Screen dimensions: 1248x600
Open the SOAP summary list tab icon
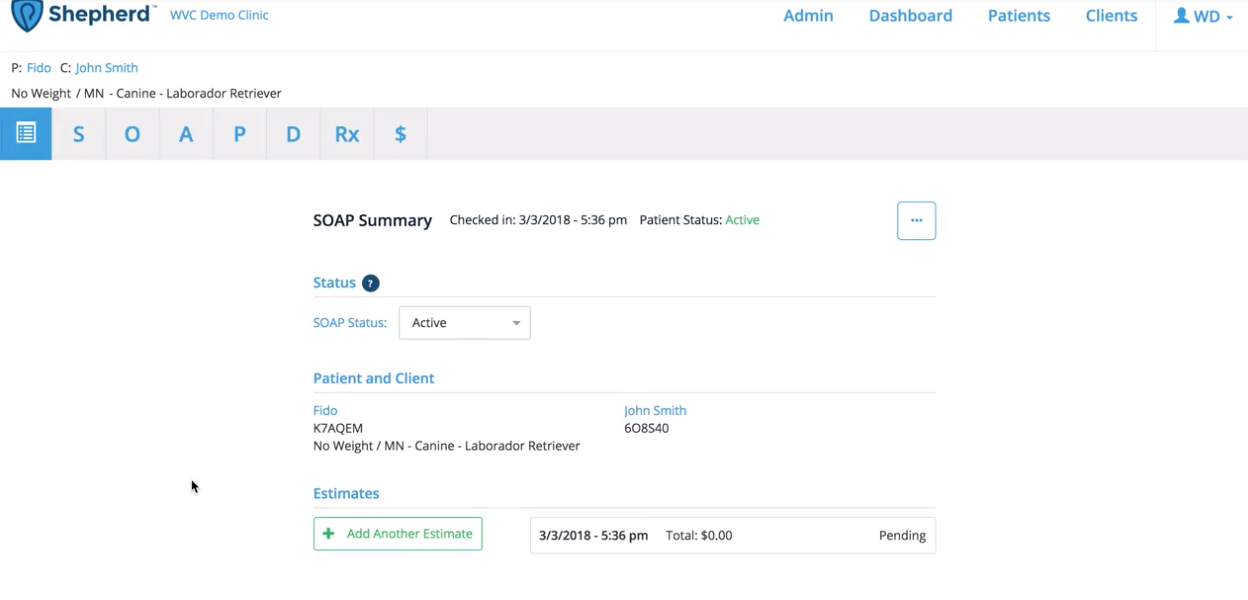point(26,133)
